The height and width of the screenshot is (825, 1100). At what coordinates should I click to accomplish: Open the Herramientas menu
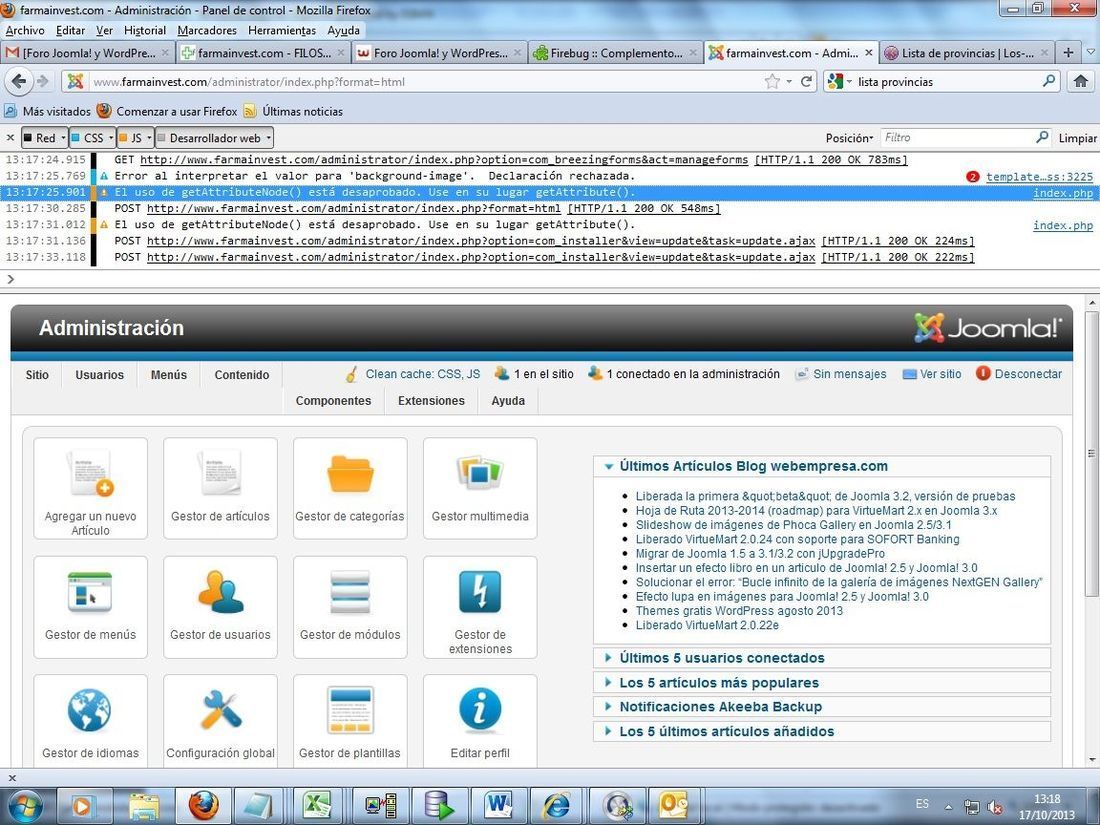point(282,30)
